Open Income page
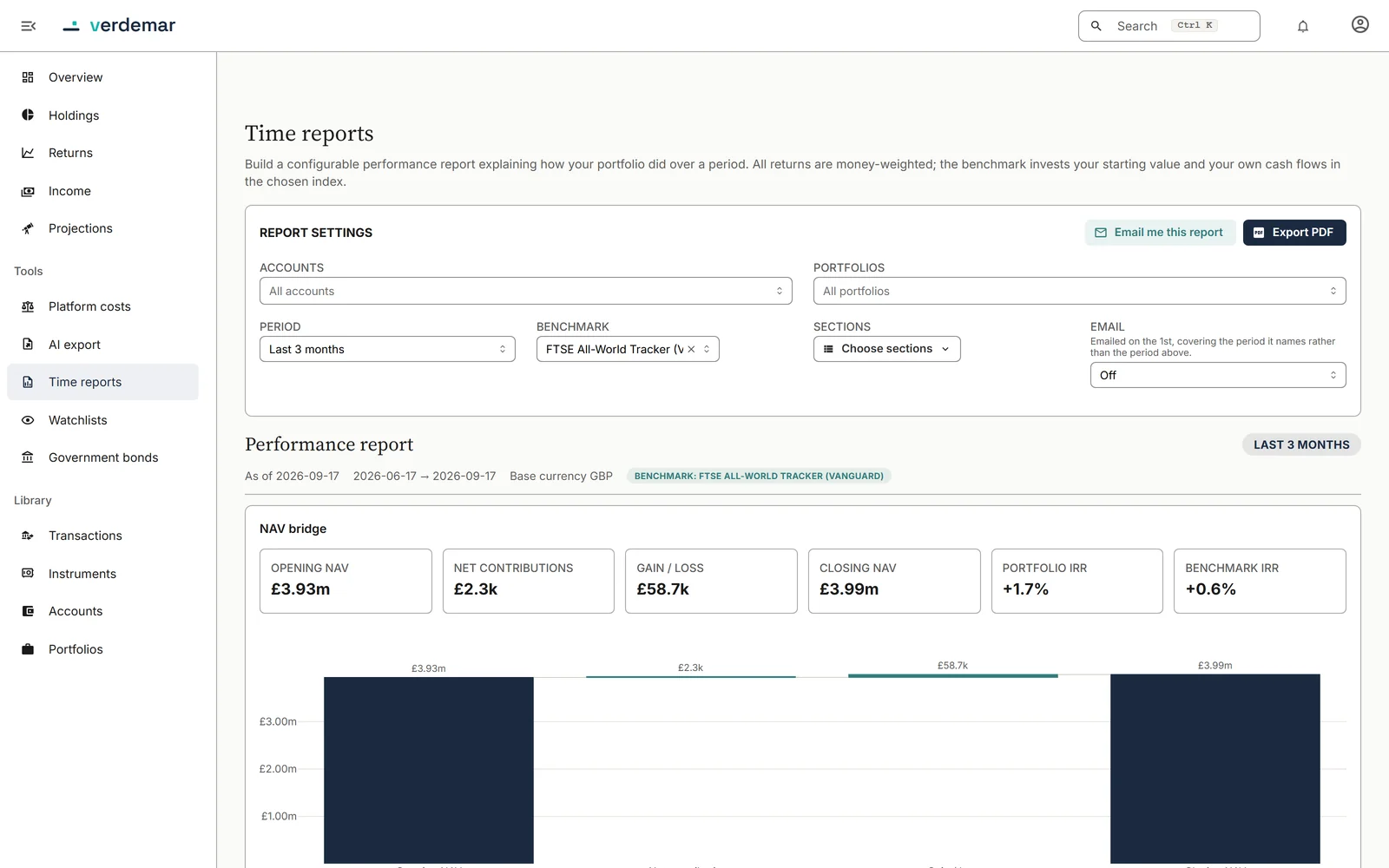Image resolution: width=1389 pixels, height=868 pixels. pos(102,191)
